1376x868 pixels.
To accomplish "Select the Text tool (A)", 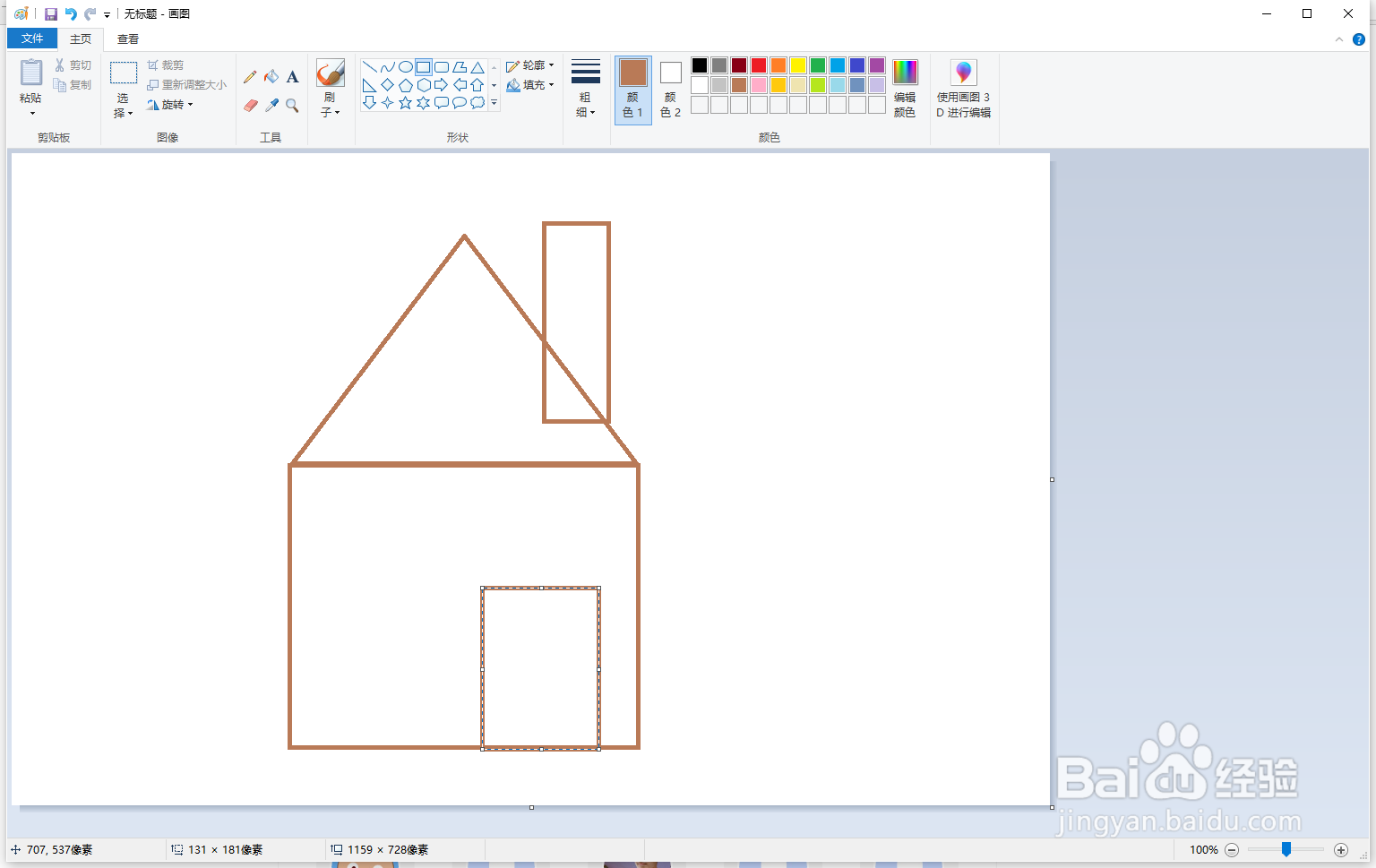I will coord(292,77).
